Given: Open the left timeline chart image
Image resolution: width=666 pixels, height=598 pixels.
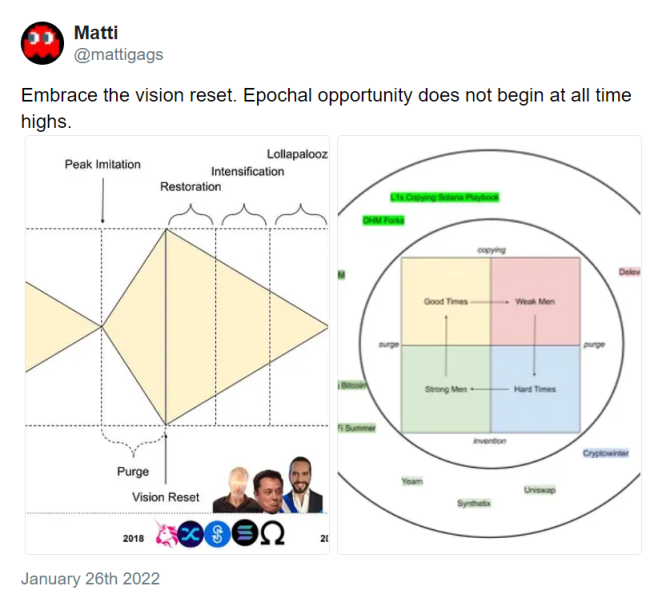Looking at the screenshot, I should [178, 344].
